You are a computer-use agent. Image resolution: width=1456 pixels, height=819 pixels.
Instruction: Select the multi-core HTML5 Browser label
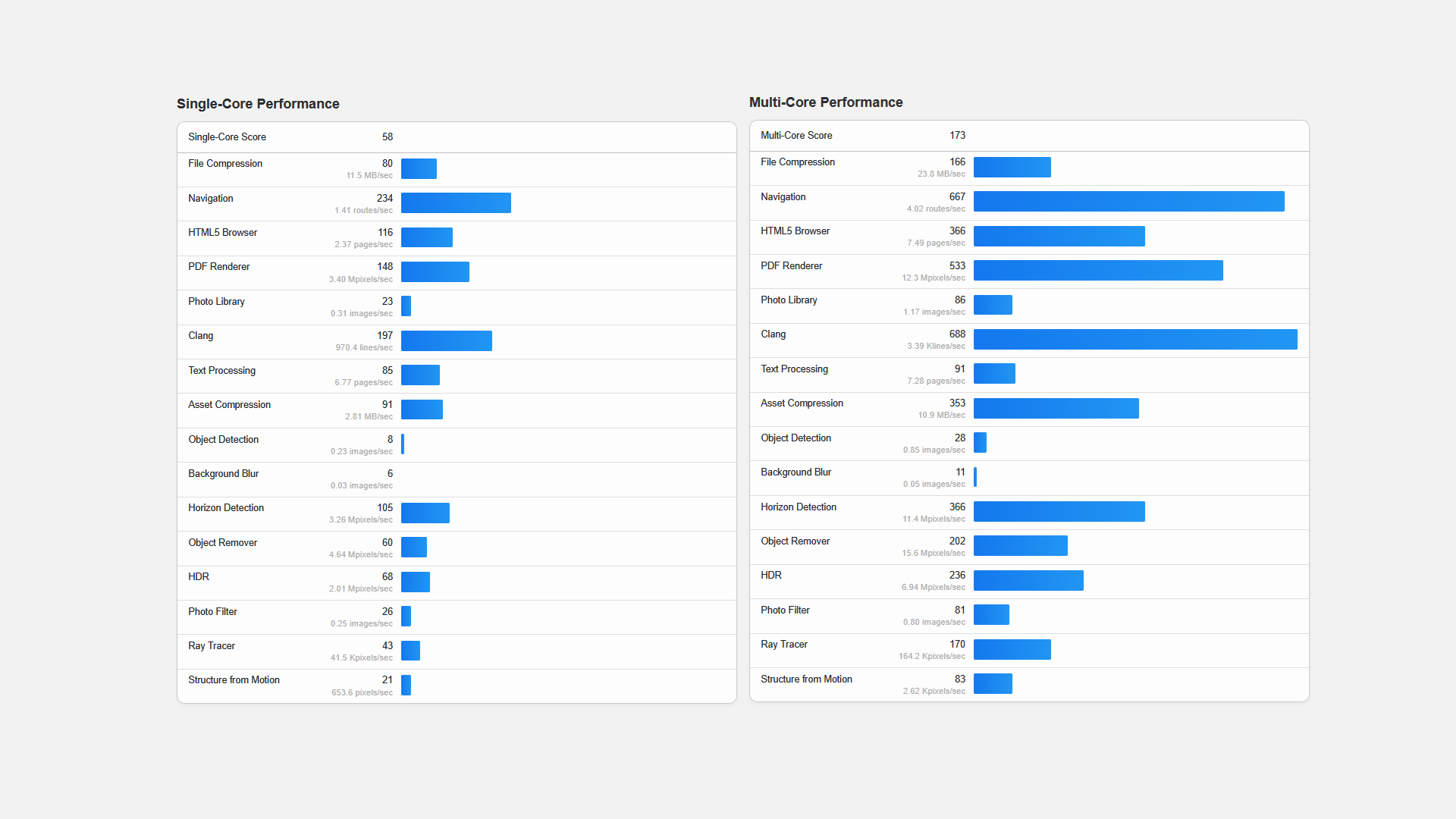click(795, 231)
